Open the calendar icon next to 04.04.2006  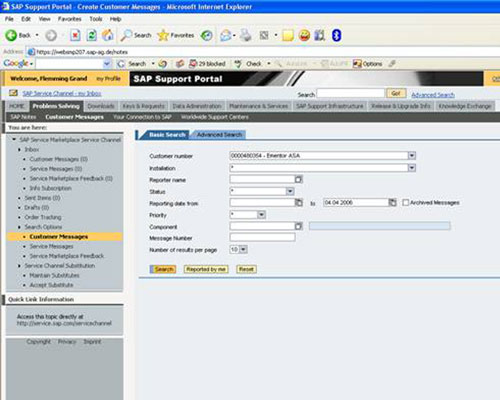click(x=393, y=202)
